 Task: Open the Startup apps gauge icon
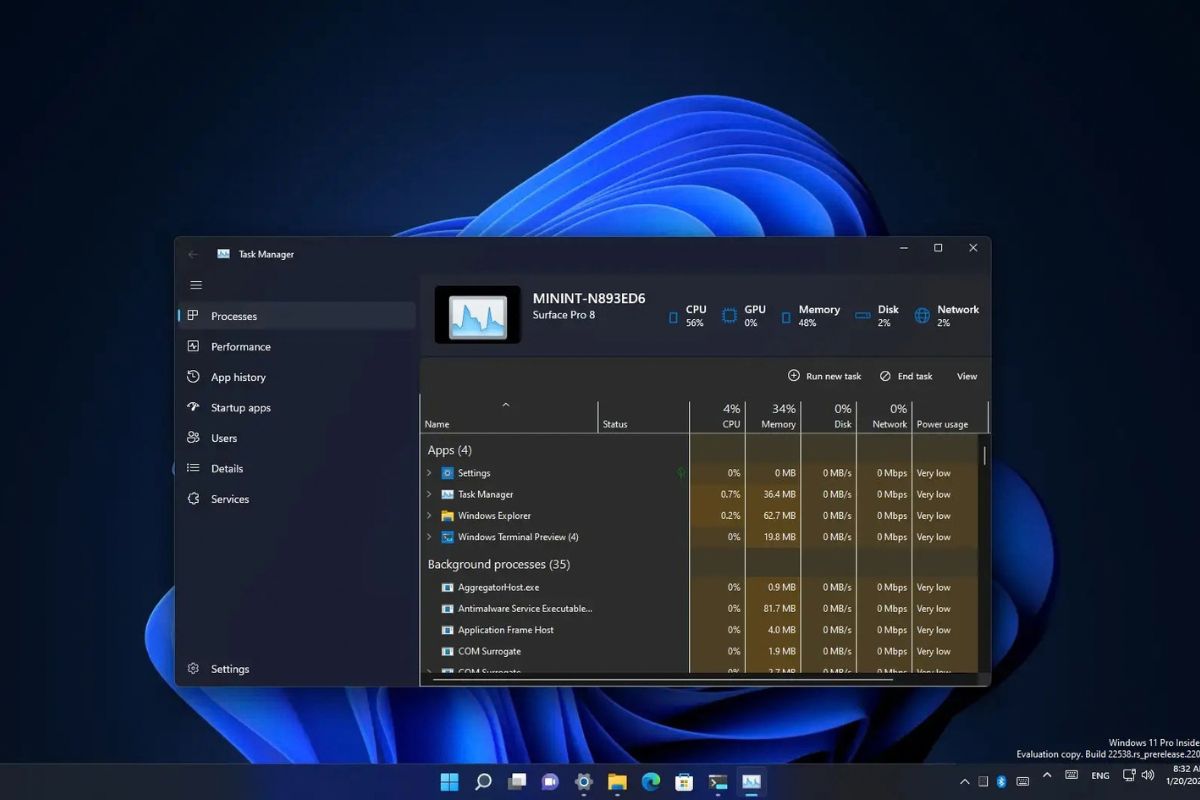point(193,407)
